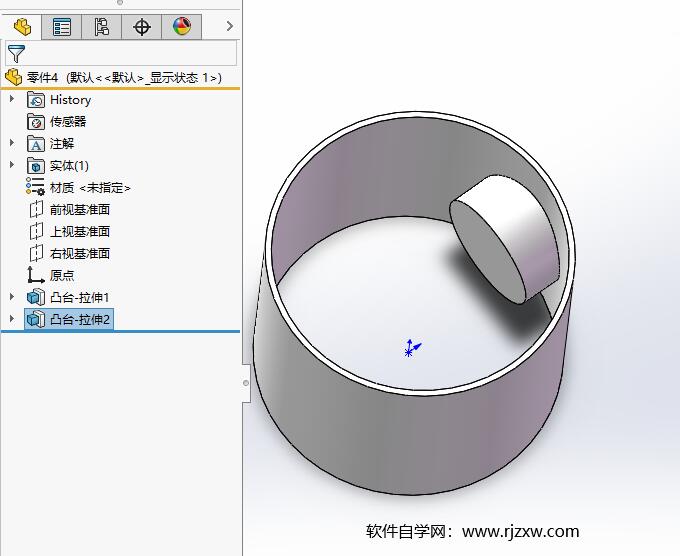Show more manager tabs via right chevron
680x556 pixels.
click(230, 26)
